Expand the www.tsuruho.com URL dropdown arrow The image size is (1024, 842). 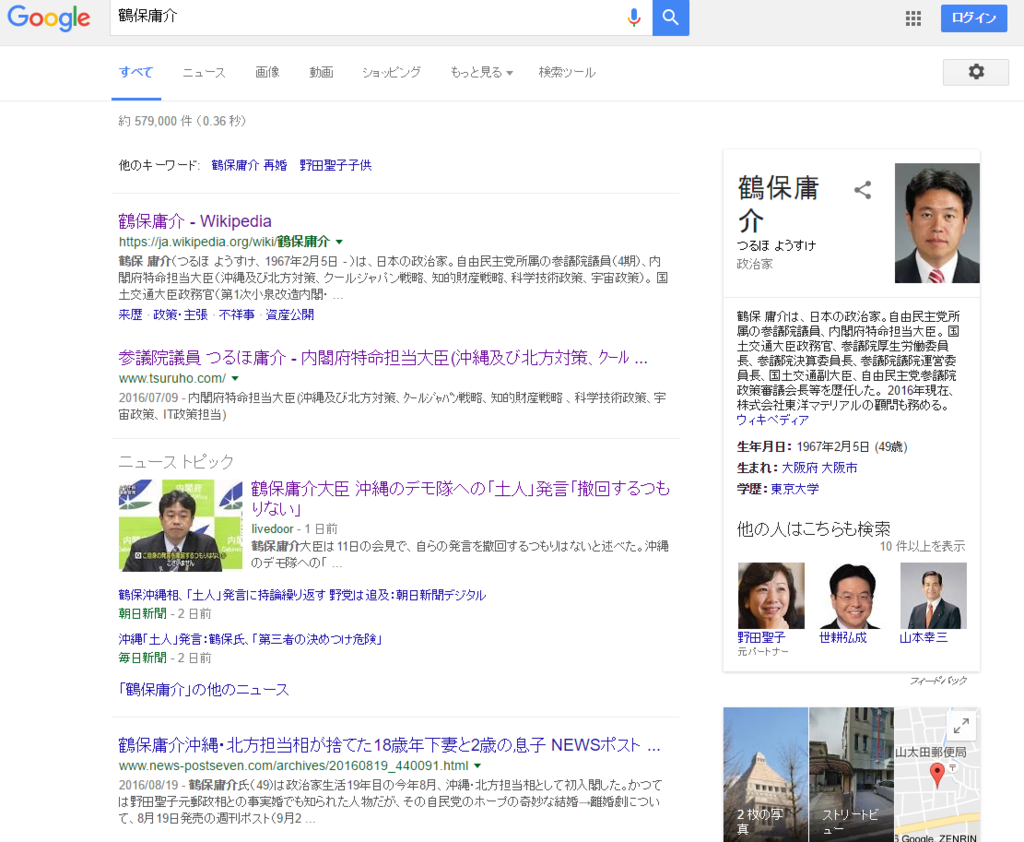coord(235,378)
